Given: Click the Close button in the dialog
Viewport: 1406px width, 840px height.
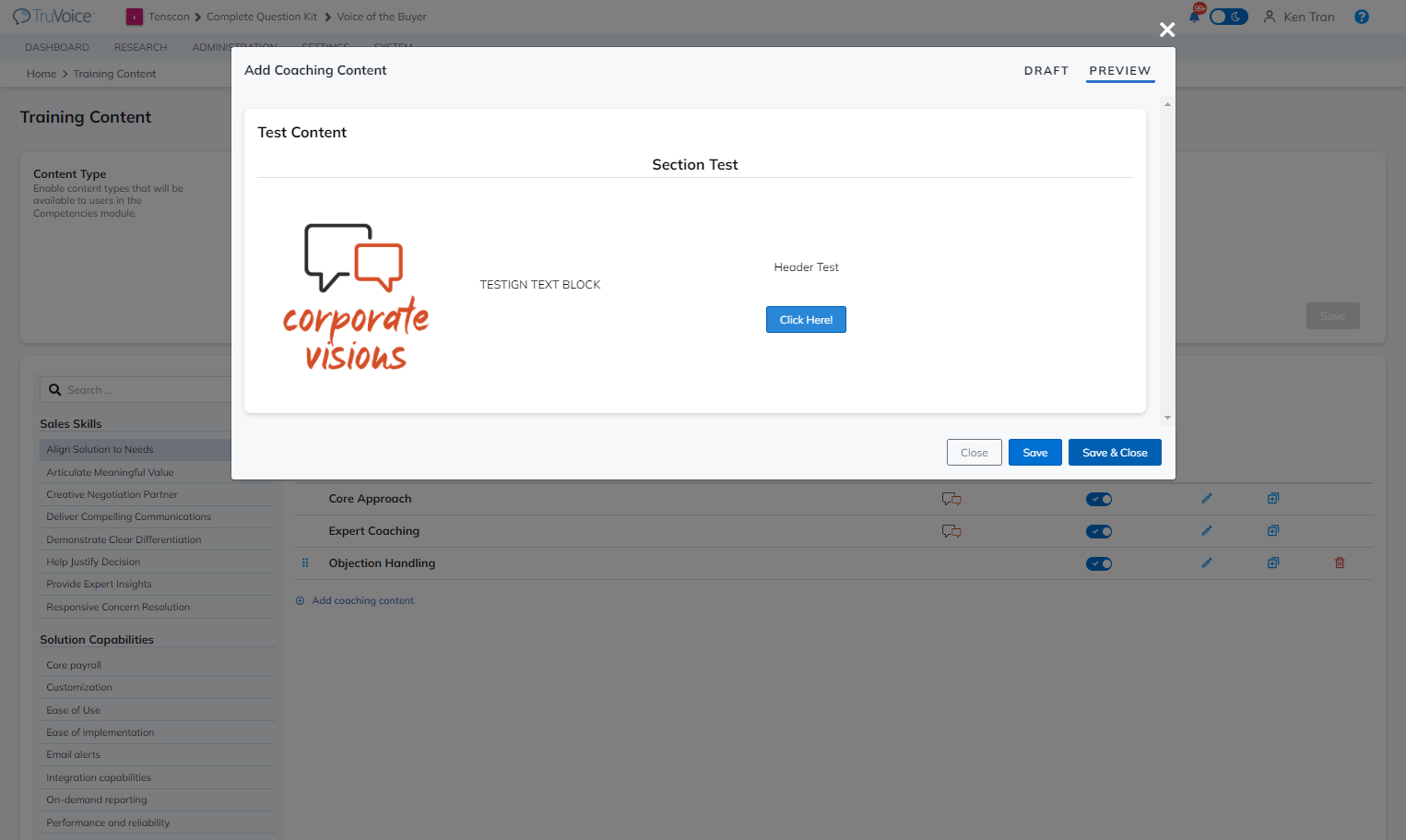Looking at the screenshot, I should pyautogui.click(x=975, y=453).
